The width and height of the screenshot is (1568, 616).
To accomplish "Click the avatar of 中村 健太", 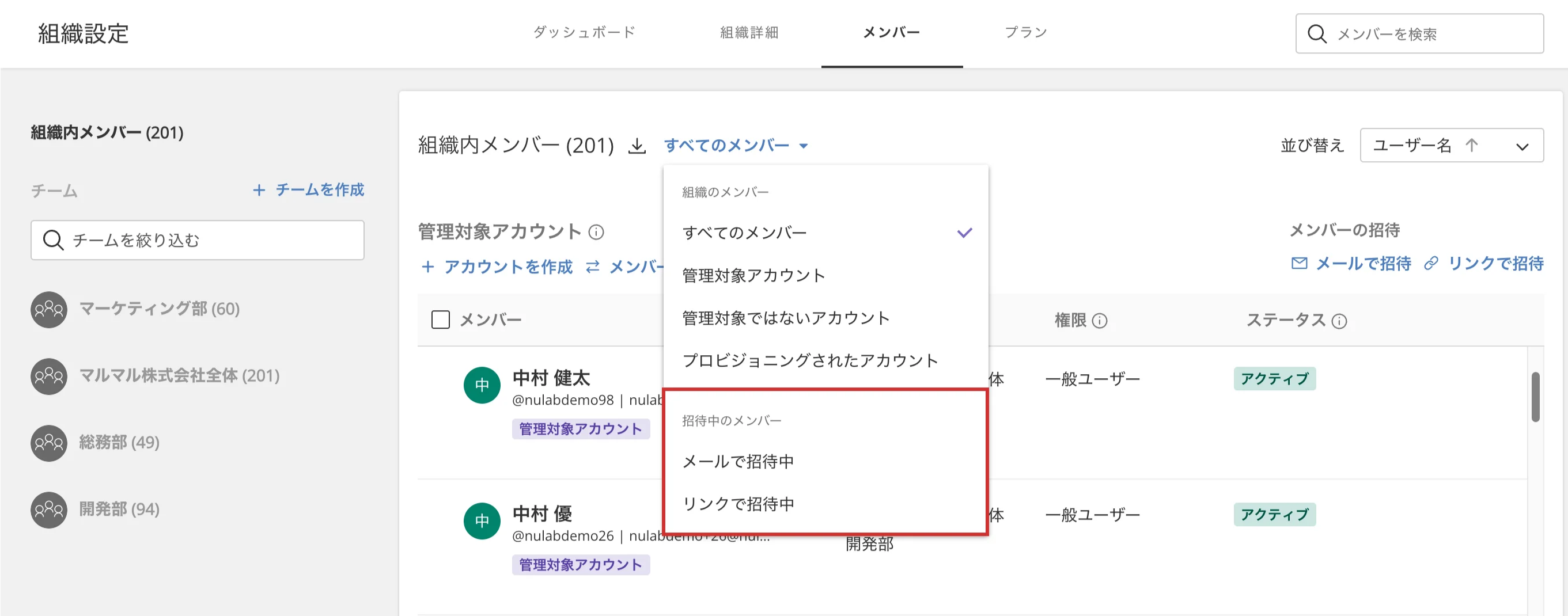I will point(482,385).
